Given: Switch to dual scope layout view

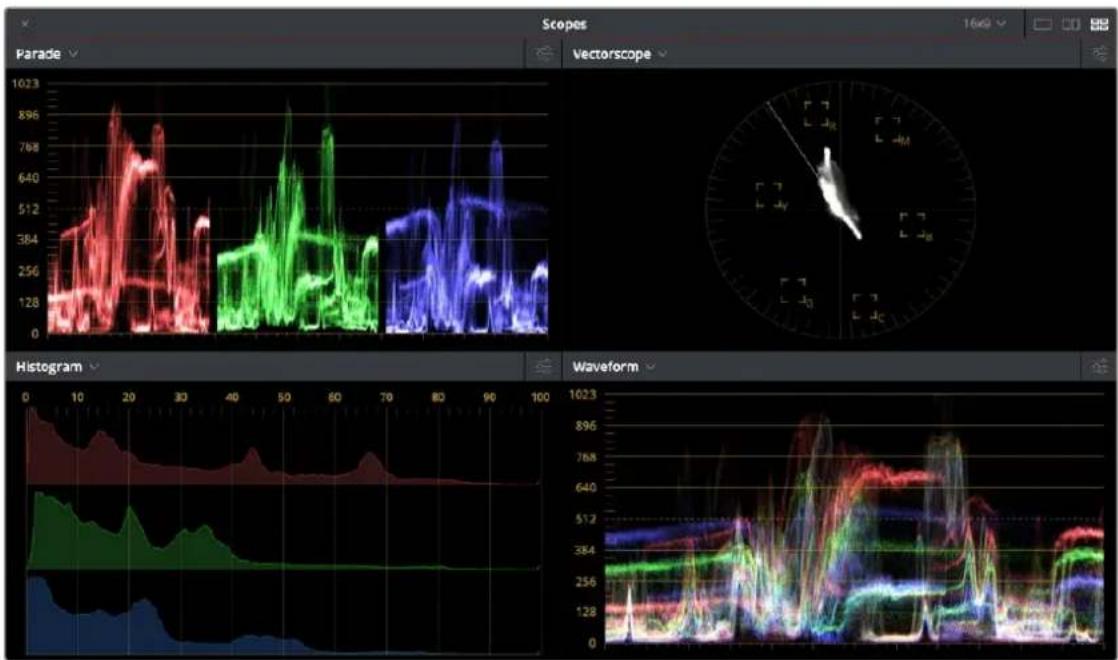Looking at the screenshot, I should [1071, 24].
